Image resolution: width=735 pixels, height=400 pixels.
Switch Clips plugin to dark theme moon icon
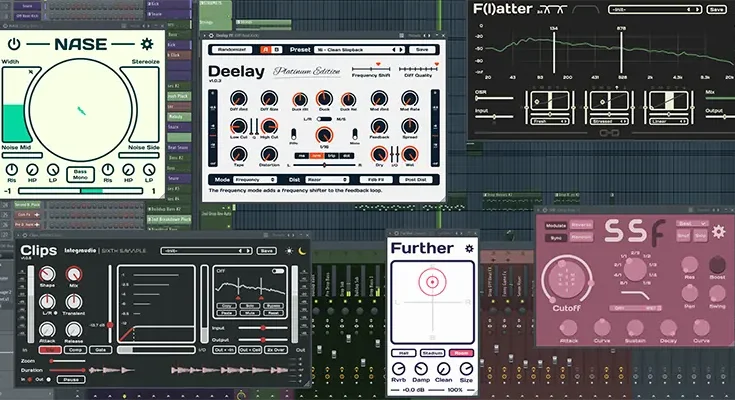click(x=304, y=251)
